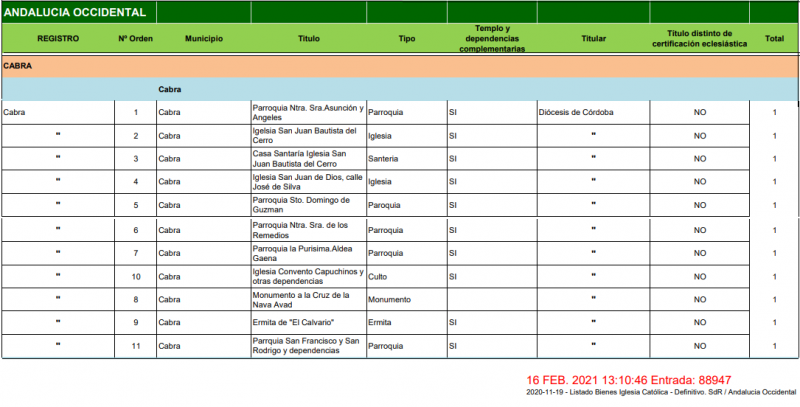
Task: Click the Total column header
Action: coord(774,38)
